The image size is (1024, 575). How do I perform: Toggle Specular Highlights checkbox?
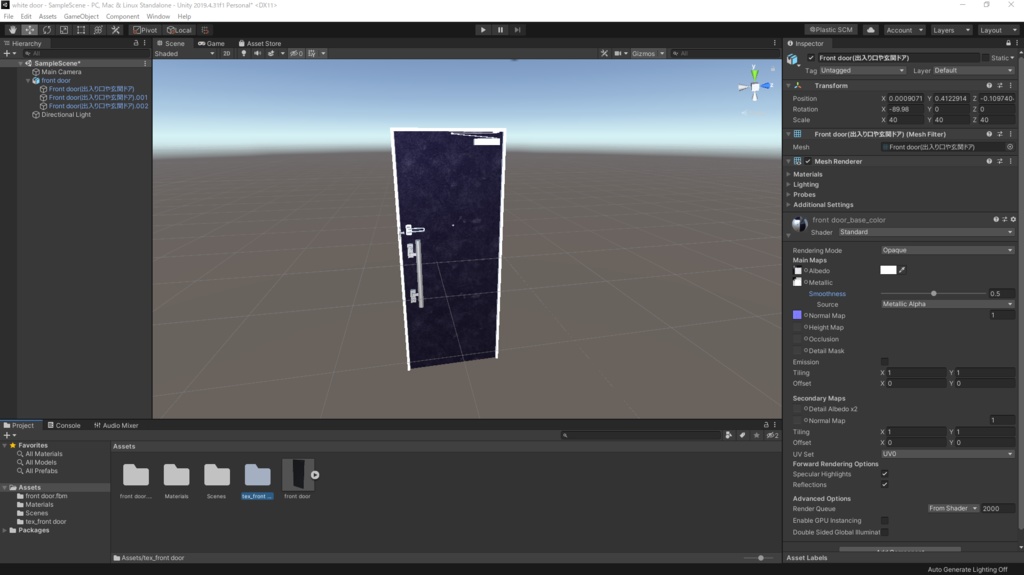pyautogui.click(x=884, y=474)
